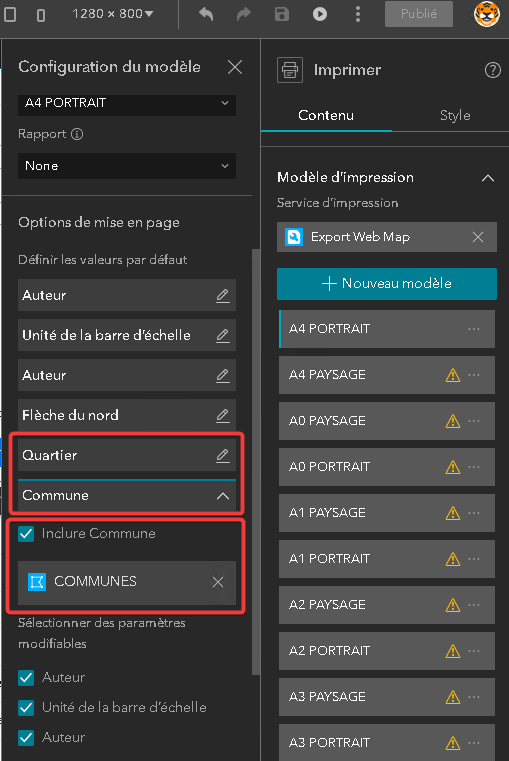Collapse the Commune section chevron
The height and width of the screenshot is (761, 509).
[x=223, y=496]
